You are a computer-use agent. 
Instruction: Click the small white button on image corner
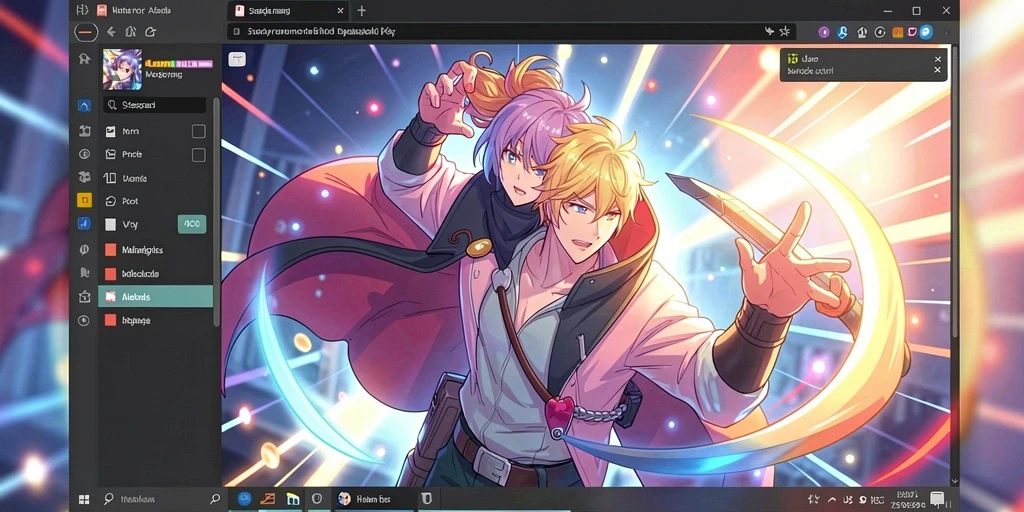tap(236, 59)
